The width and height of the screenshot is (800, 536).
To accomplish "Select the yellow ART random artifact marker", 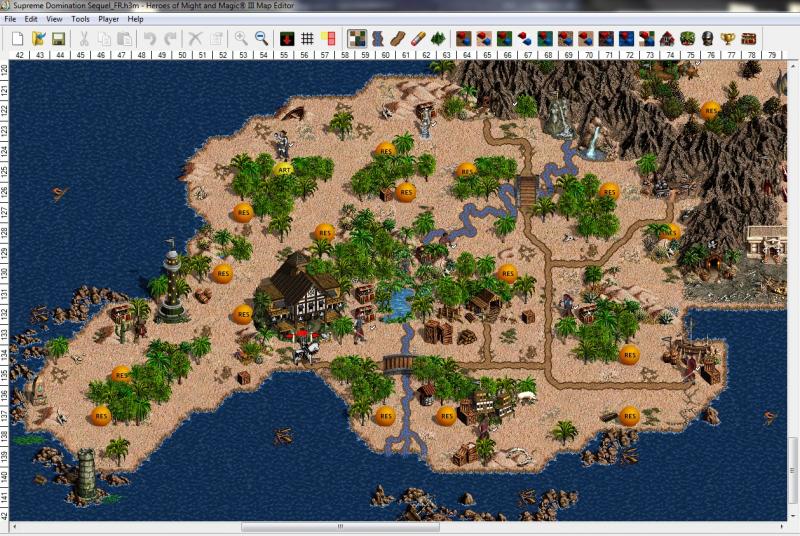I will pyautogui.click(x=284, y=169).
